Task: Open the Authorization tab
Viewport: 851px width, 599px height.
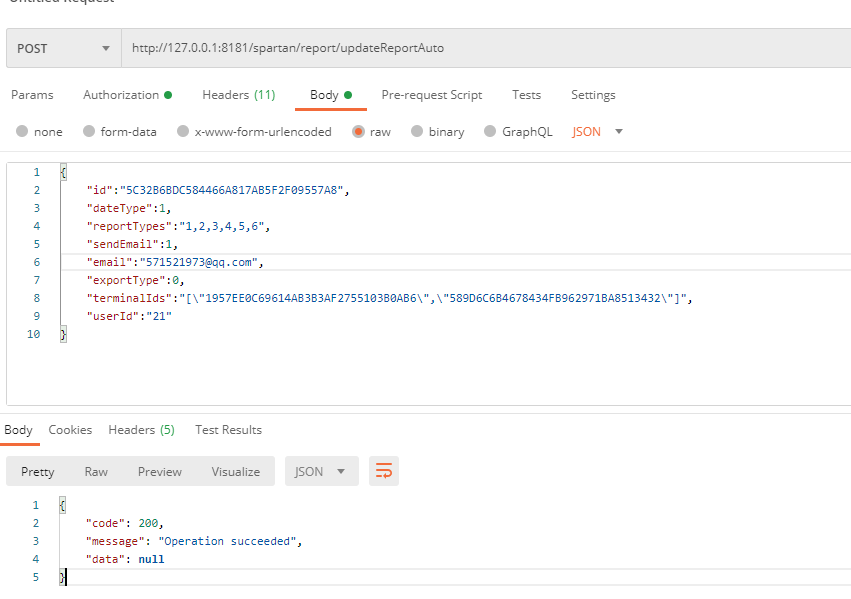Action: pyautogui.click(x=127, y=95)
